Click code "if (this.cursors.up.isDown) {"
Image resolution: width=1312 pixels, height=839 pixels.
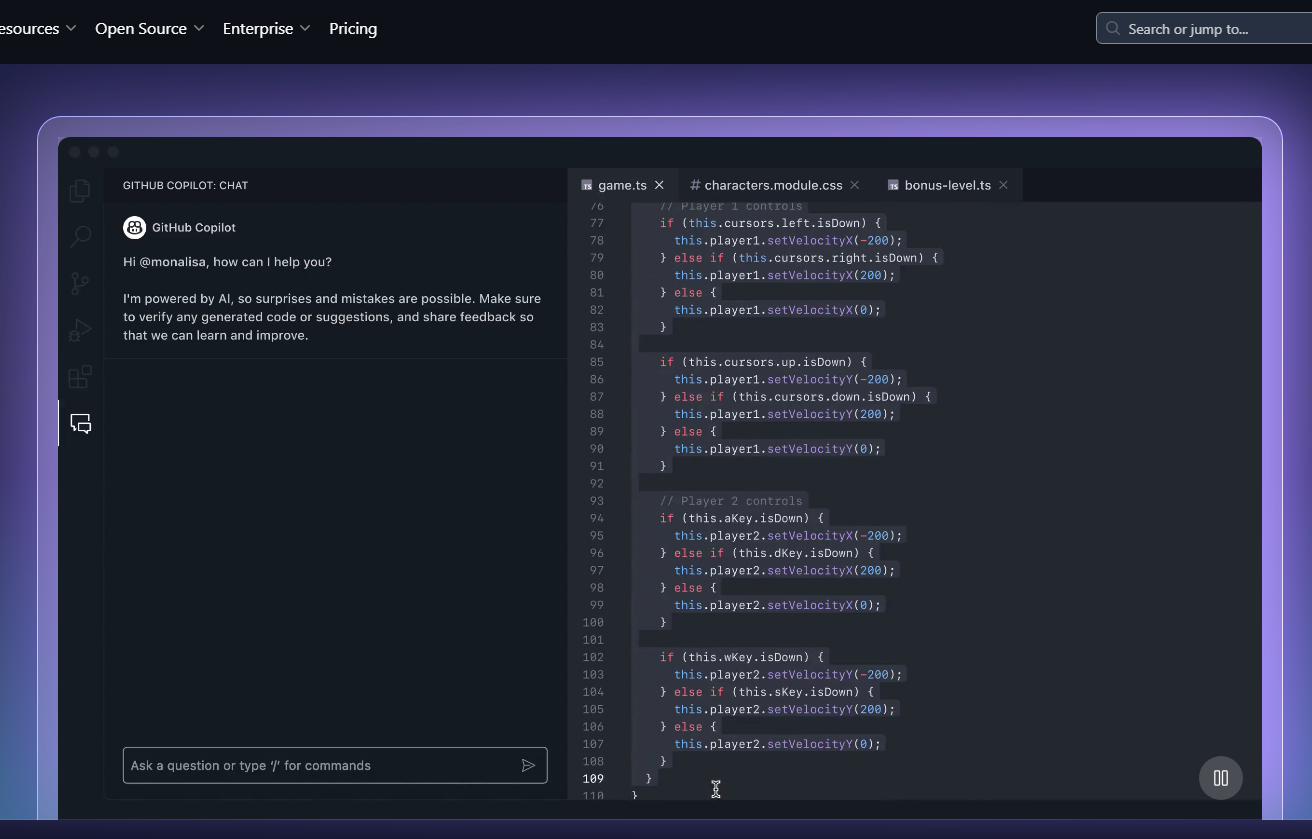pyautogui.click(x=764, y=362)
